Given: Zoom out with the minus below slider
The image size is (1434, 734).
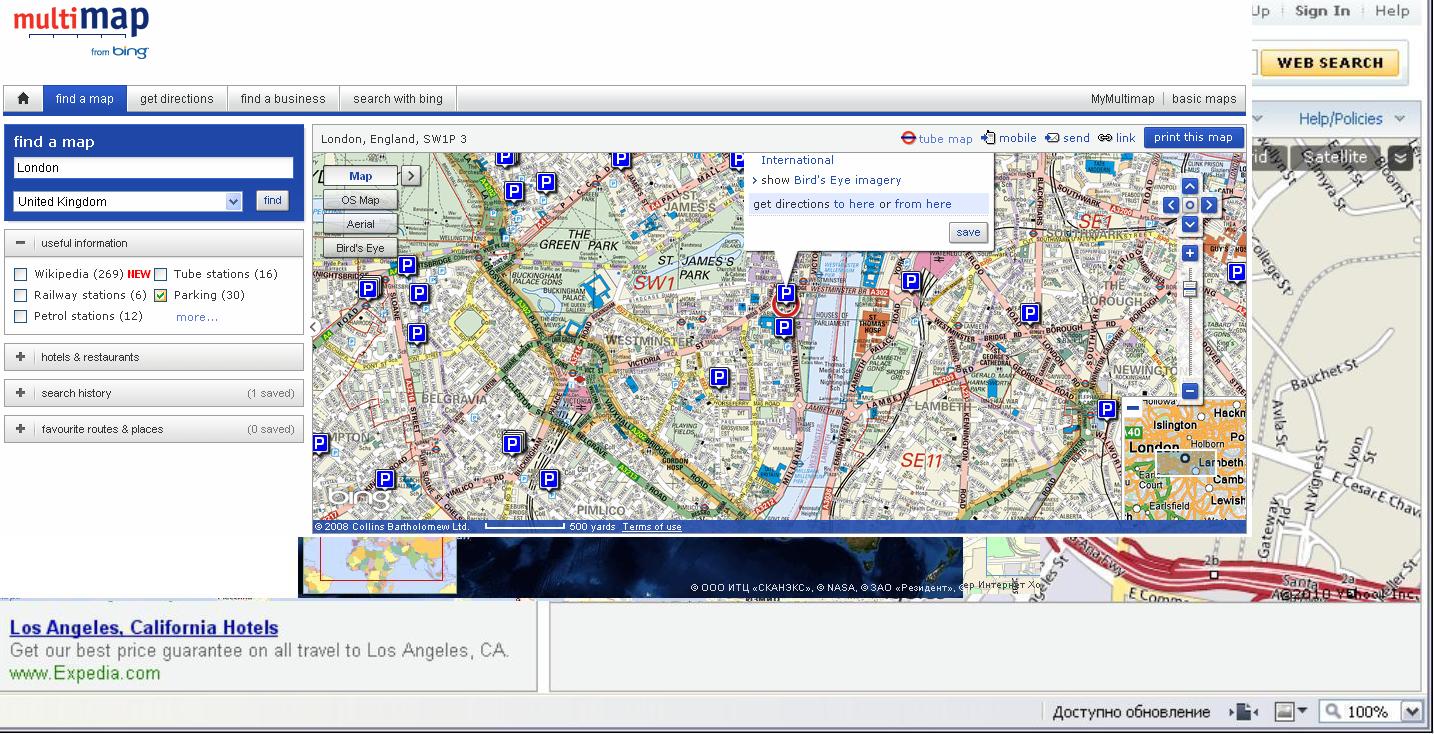Looking at the screenshot, I should [1190, 391].
